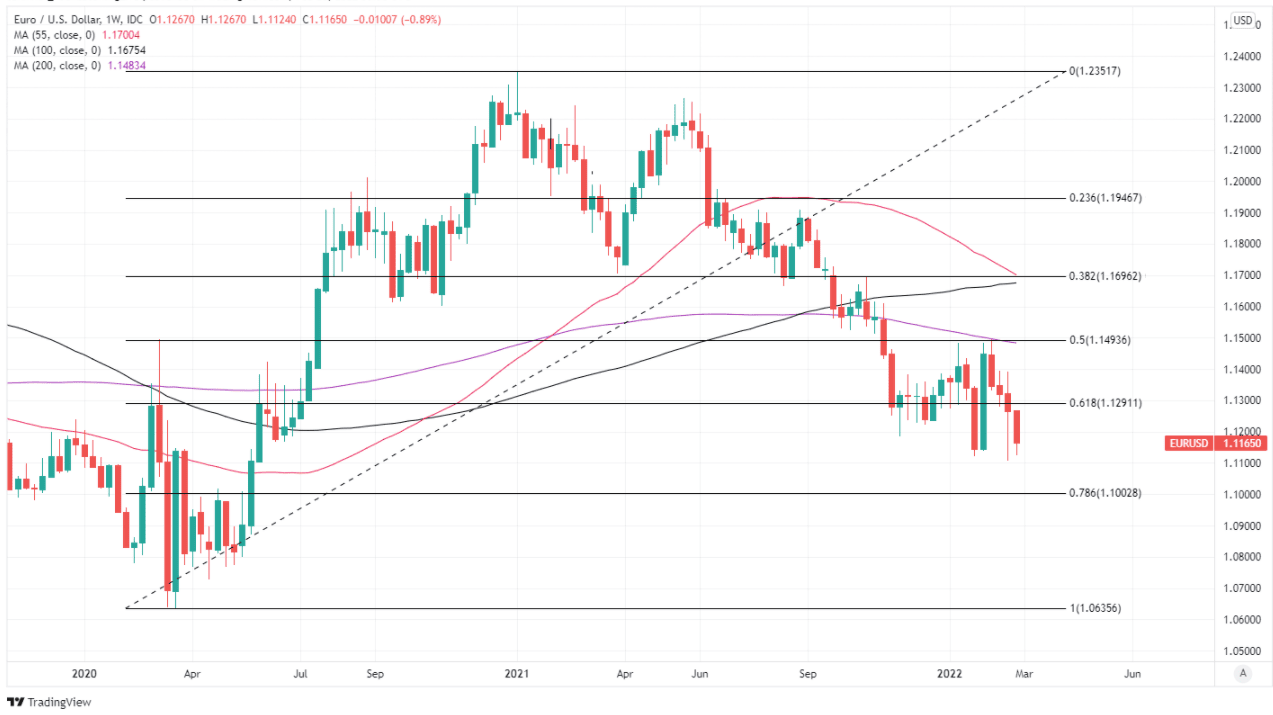
Task: Select the MA (200, close, 0) indicator legend
Action: (x=60, y=65)
